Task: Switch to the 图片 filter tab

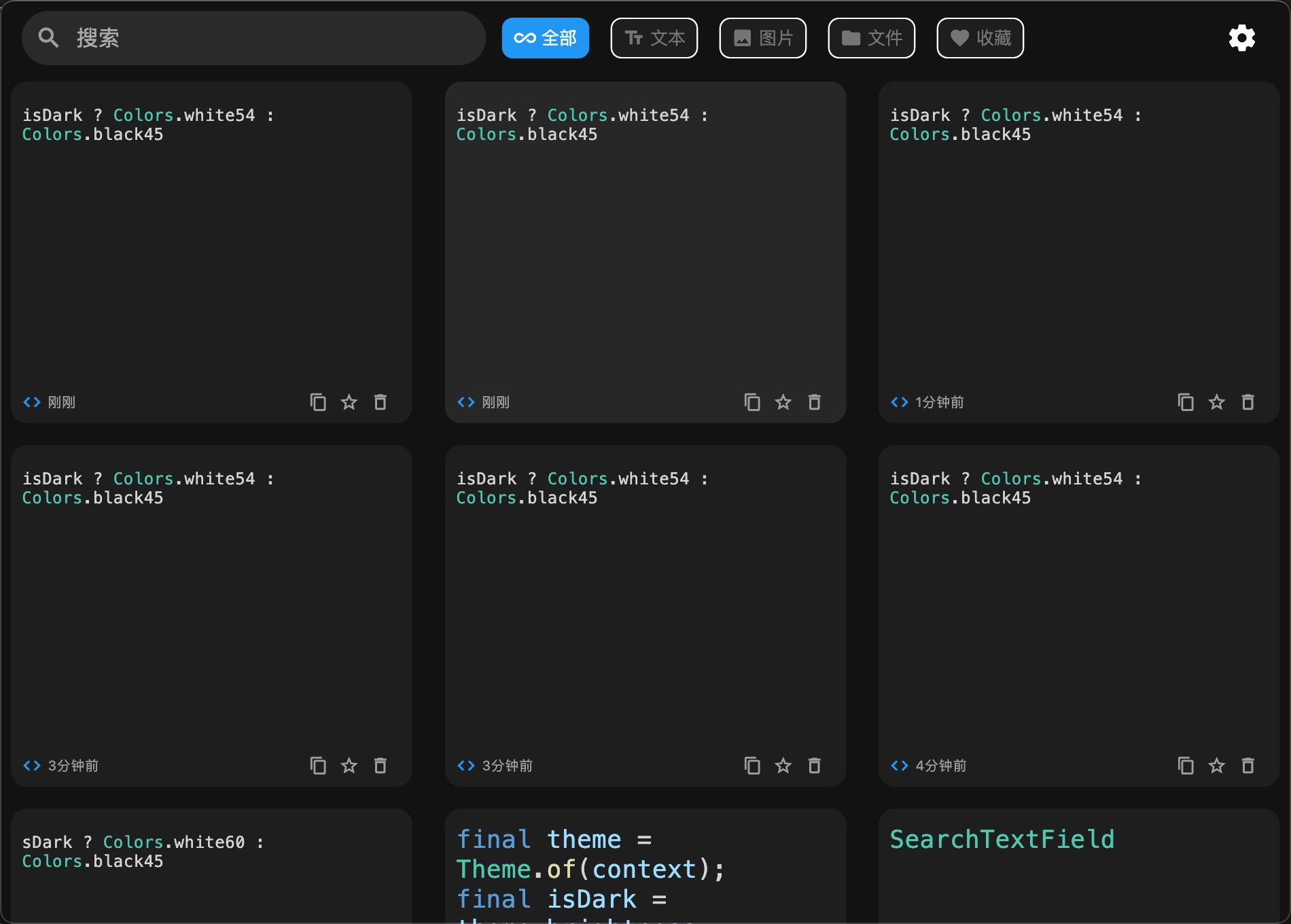Action: tap(762, 38)
